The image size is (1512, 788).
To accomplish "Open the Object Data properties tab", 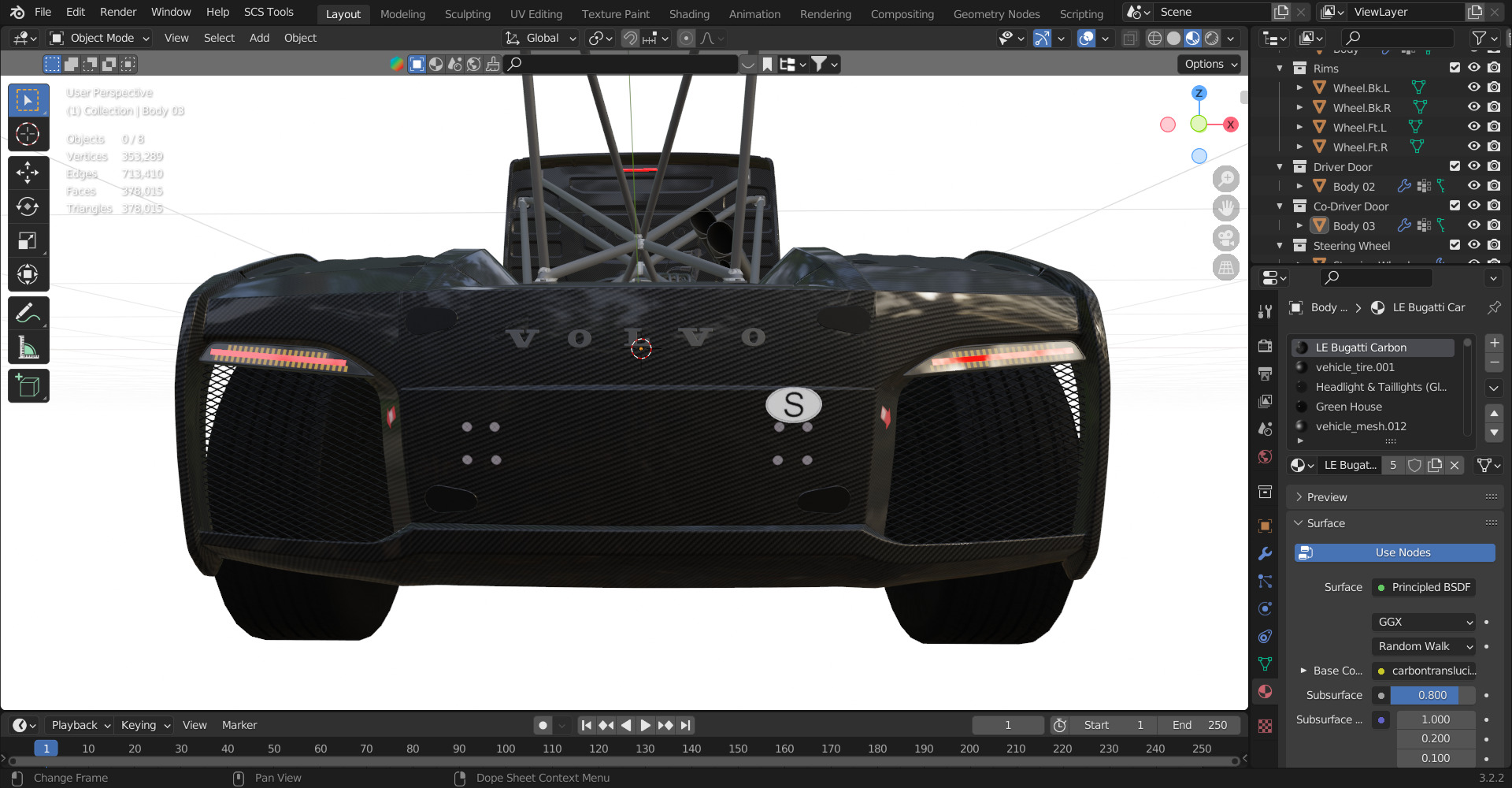I will pos(1265,663).
